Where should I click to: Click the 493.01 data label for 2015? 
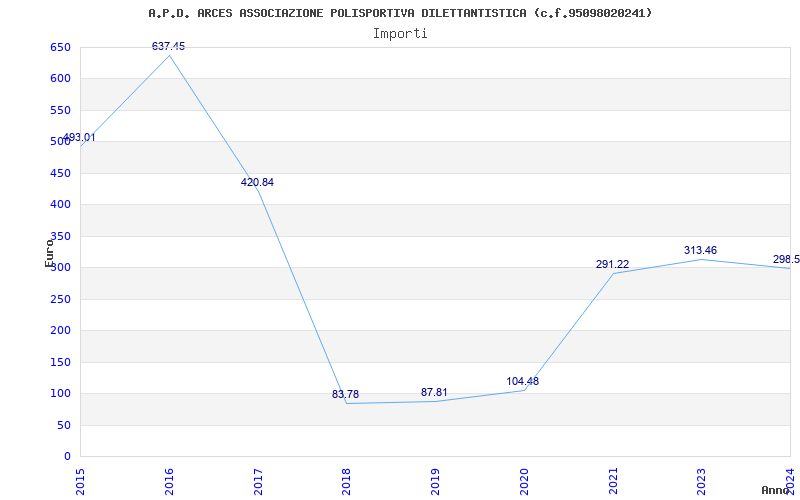coord(79,138)
